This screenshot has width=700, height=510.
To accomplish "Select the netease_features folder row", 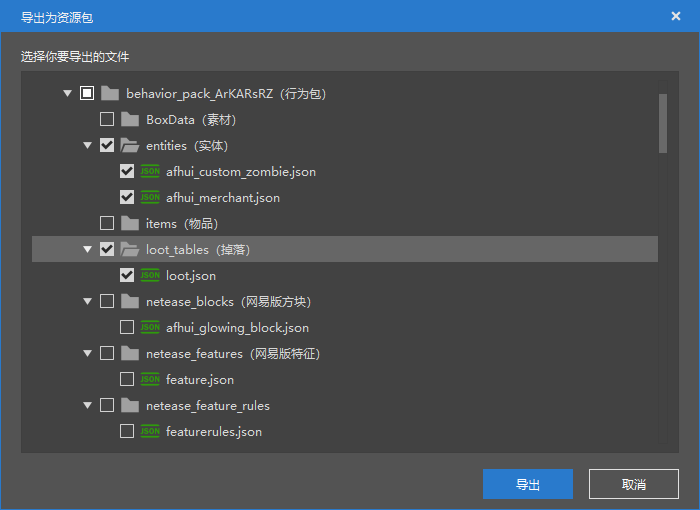I will (232, 353).
